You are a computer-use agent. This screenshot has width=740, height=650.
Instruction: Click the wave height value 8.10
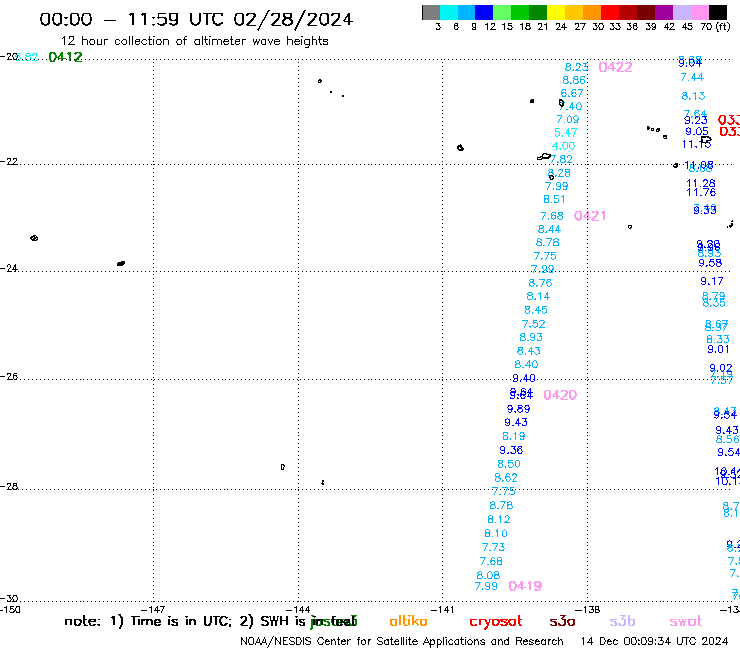(x=496, y=533)
